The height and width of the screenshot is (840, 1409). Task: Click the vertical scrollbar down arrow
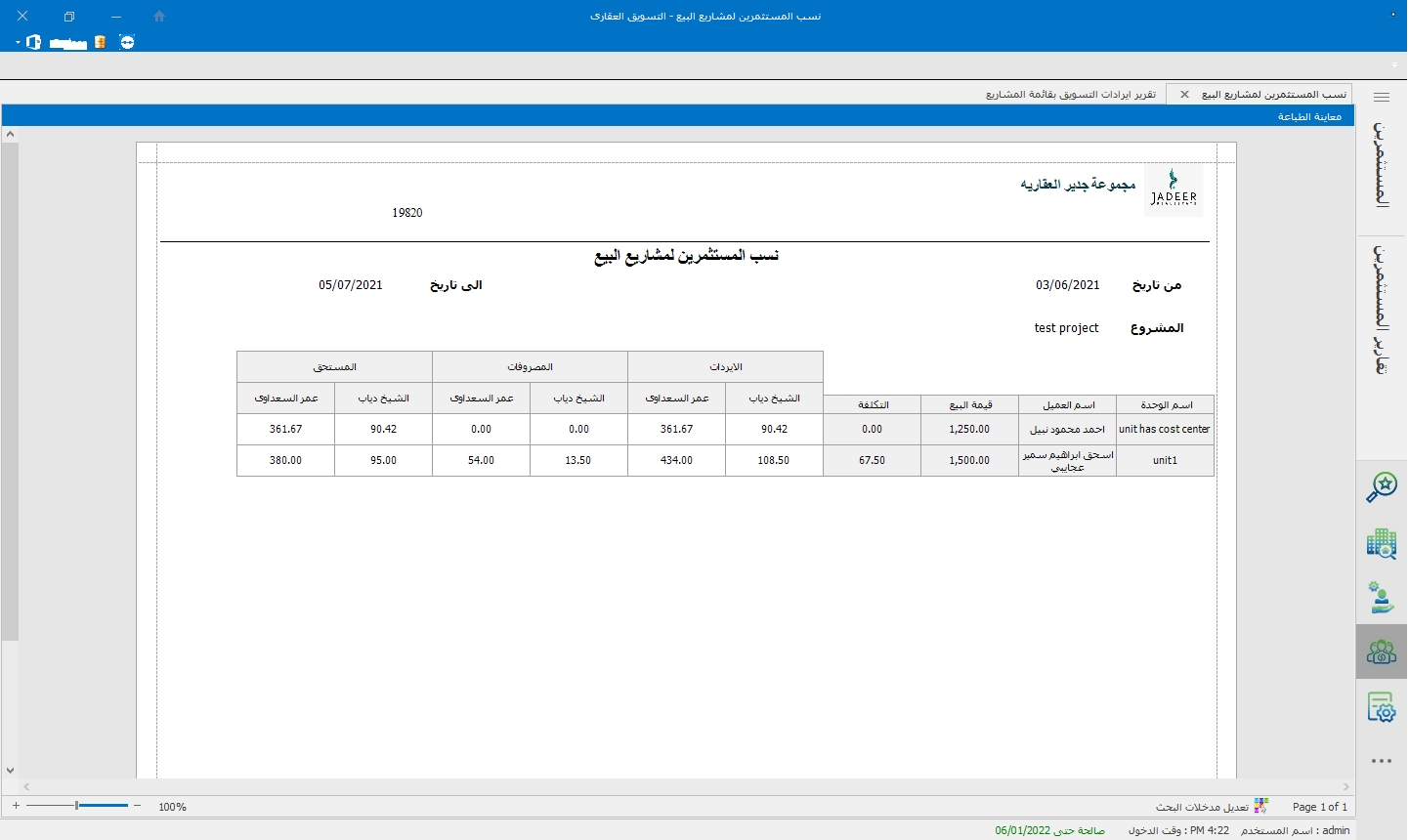coord(10,770)
